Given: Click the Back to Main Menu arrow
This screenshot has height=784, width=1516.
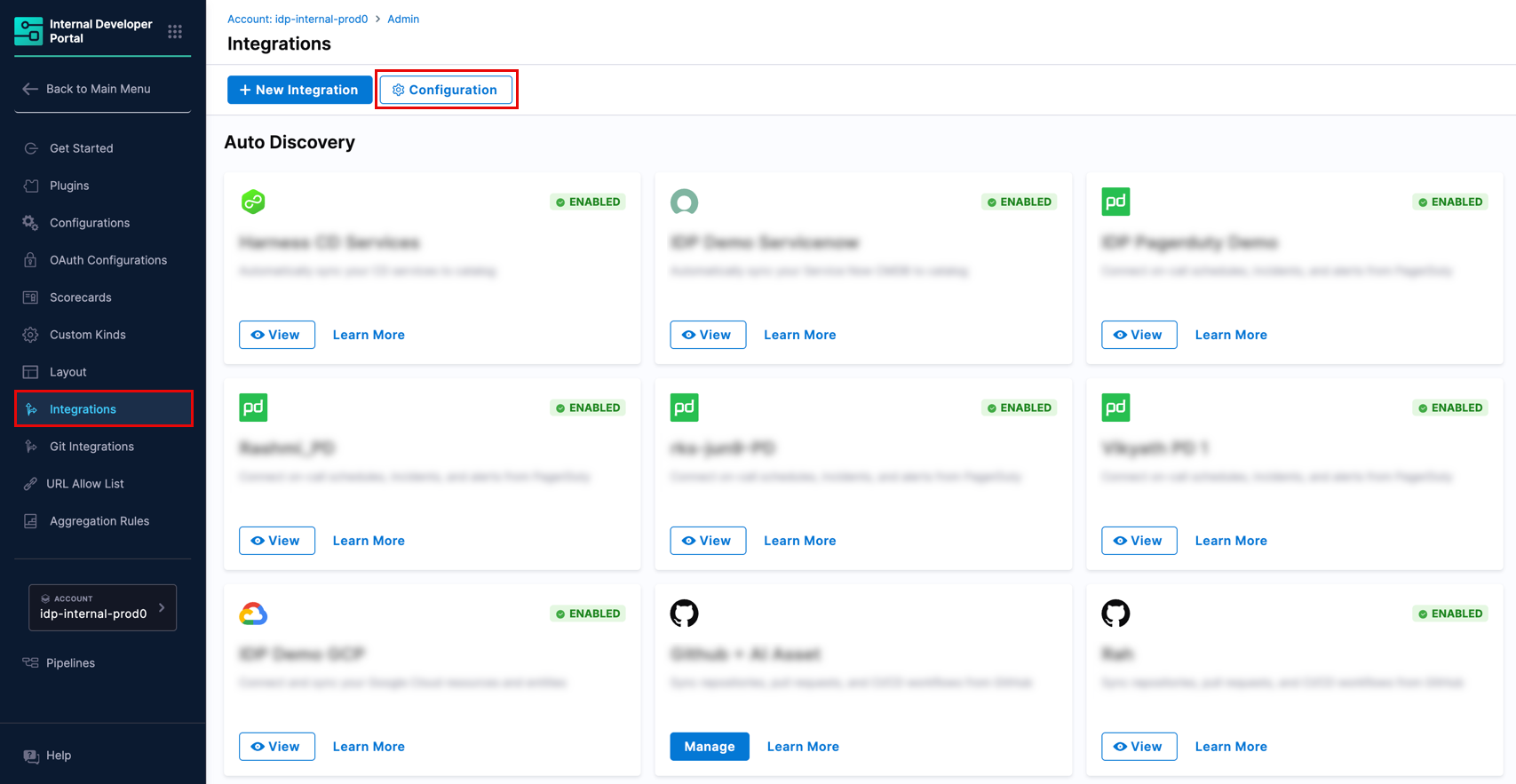Looking at the screenshot, I should coord(30,89).
